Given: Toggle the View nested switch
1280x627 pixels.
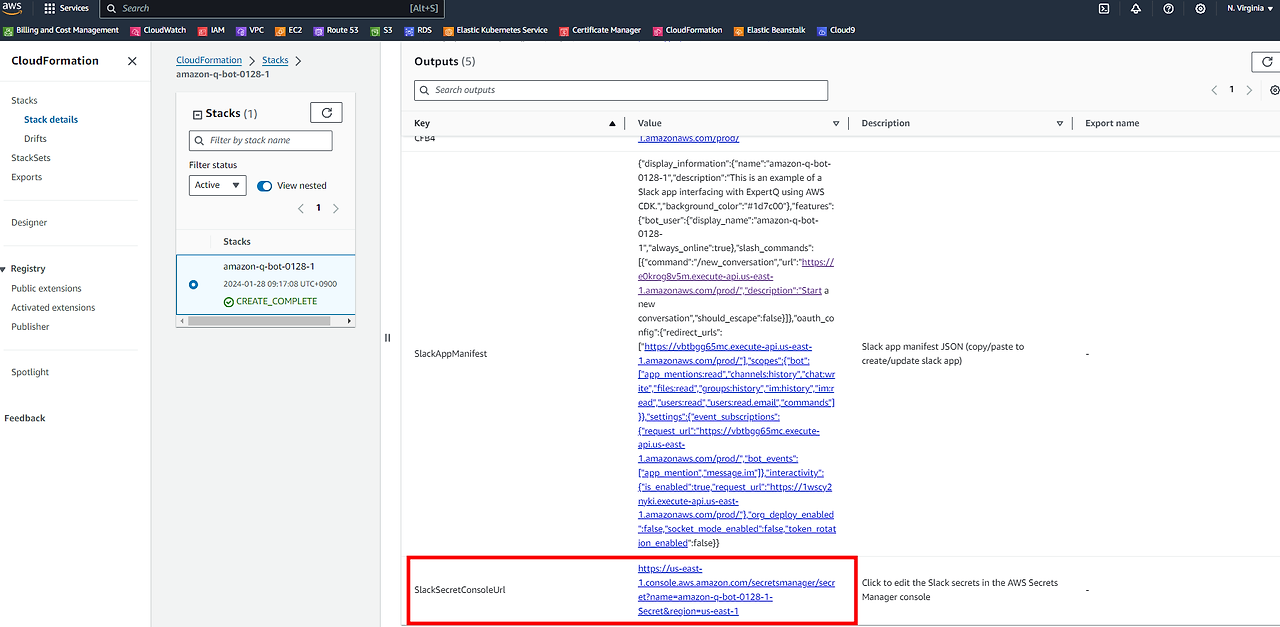Looking at the screenshot, I should pos(264,186).
